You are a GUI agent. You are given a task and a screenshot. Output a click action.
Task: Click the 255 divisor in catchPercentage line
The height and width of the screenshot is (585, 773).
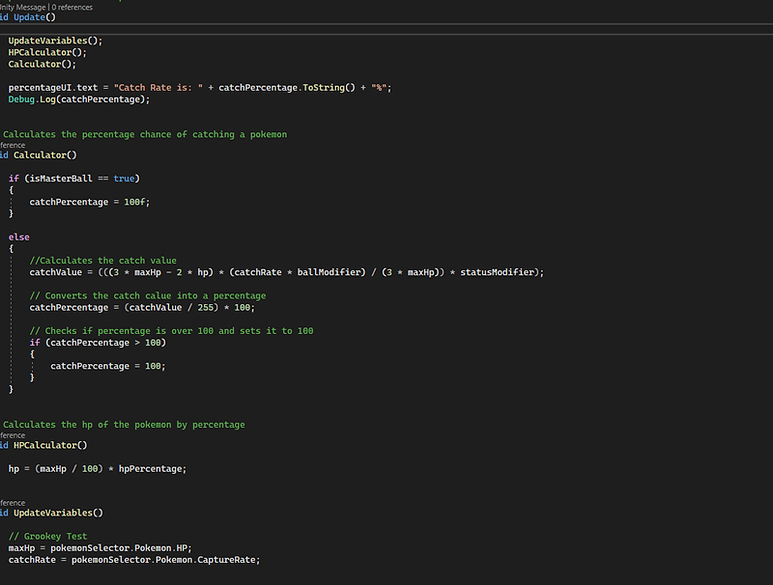coord(205,308)
